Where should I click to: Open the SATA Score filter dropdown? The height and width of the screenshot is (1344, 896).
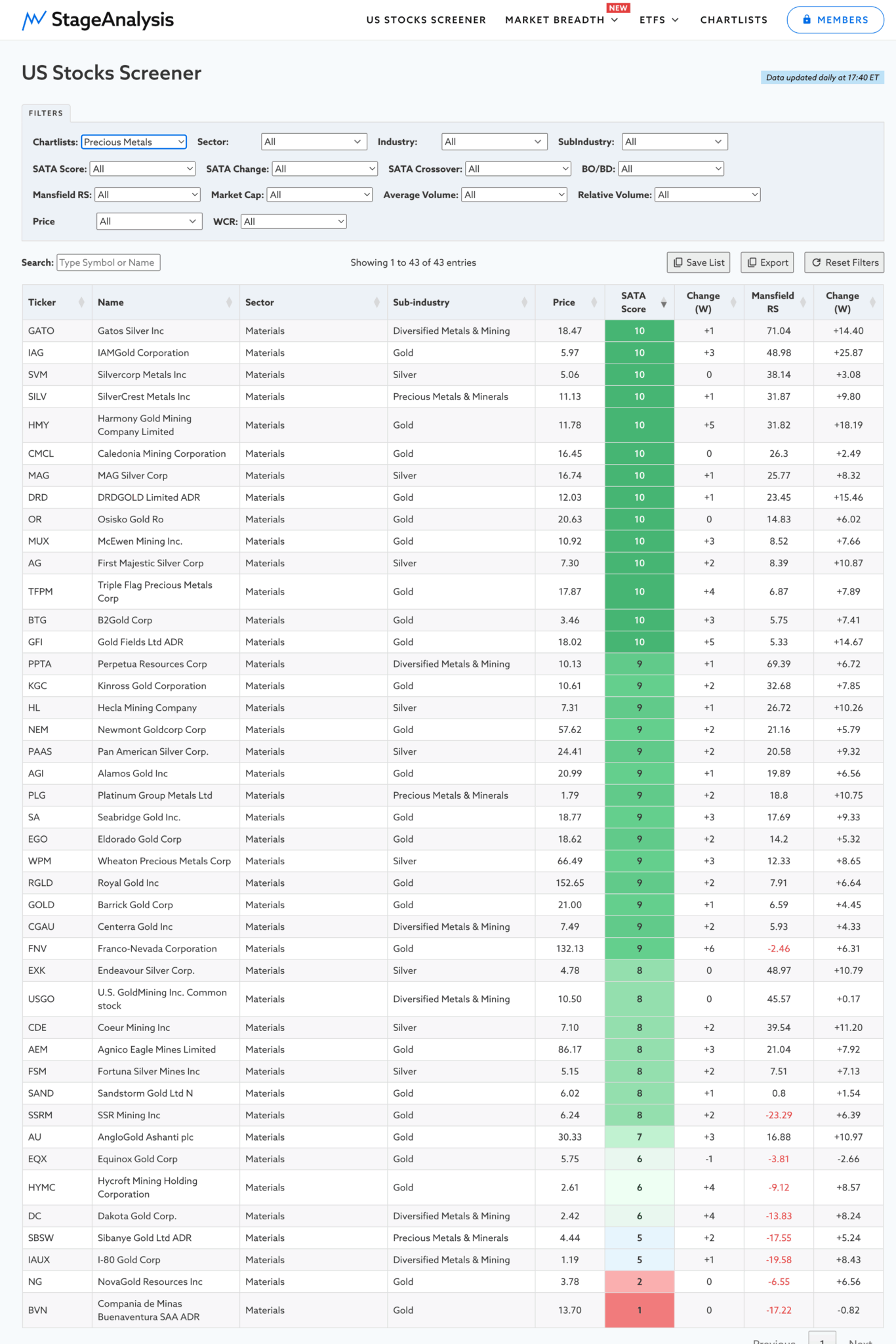pos(142,169)
